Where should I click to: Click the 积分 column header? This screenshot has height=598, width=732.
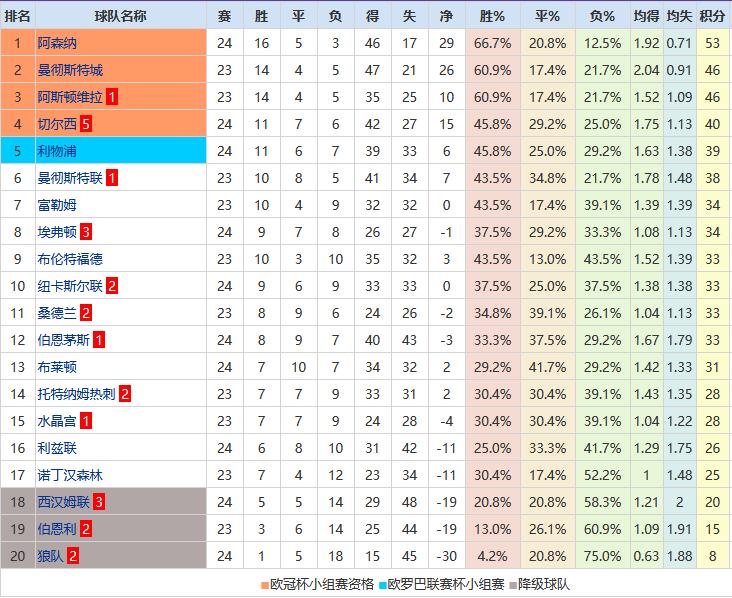(712, 16)
